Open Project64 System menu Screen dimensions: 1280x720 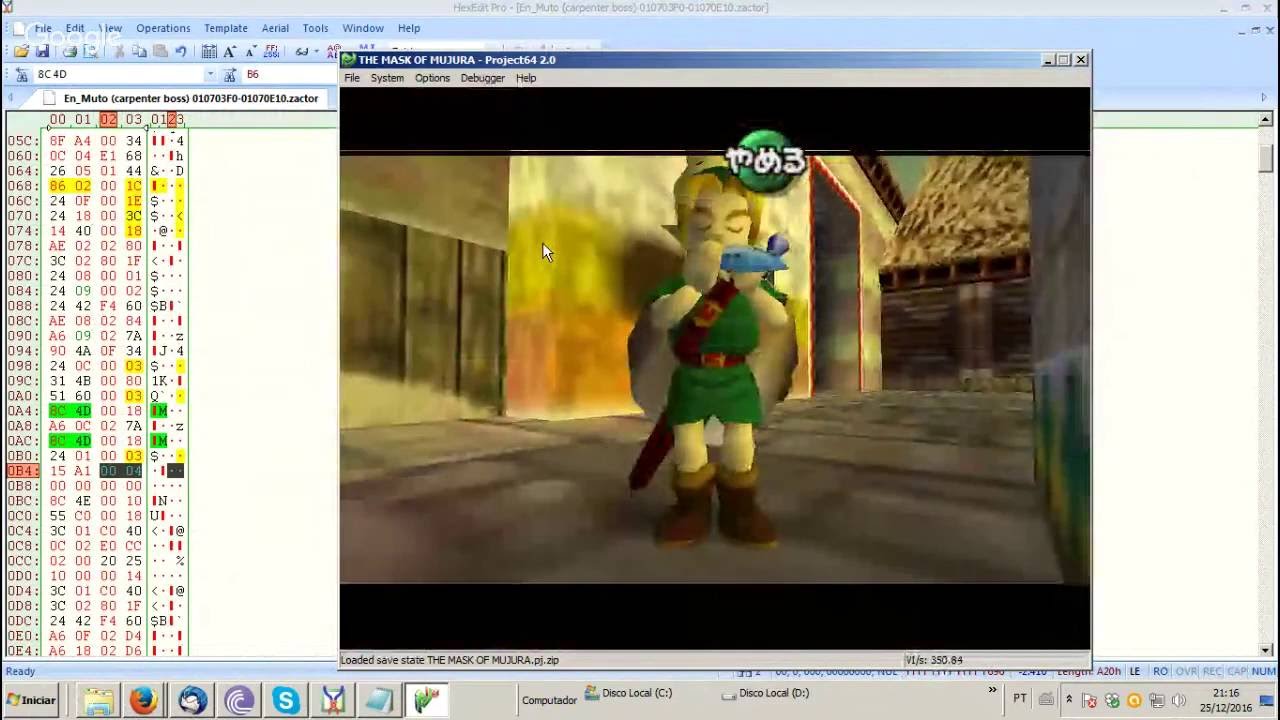(387, 78)
